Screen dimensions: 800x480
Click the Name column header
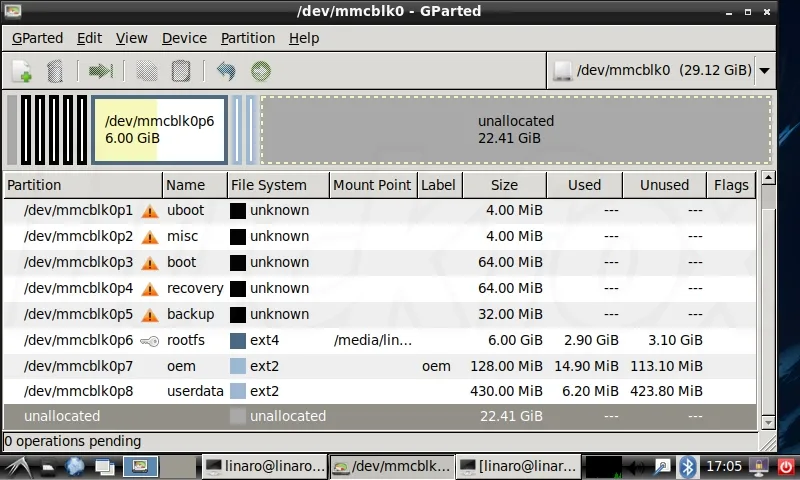click(195, 185)
